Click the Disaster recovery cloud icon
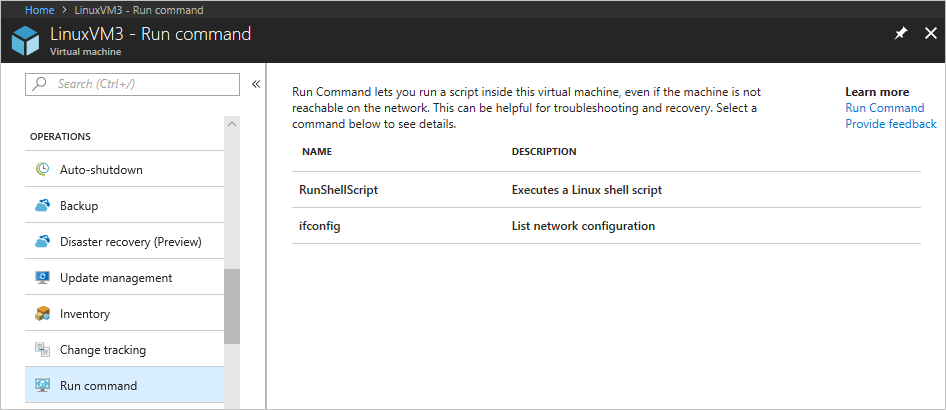This screenshot has height=410, width=946. 43,242
